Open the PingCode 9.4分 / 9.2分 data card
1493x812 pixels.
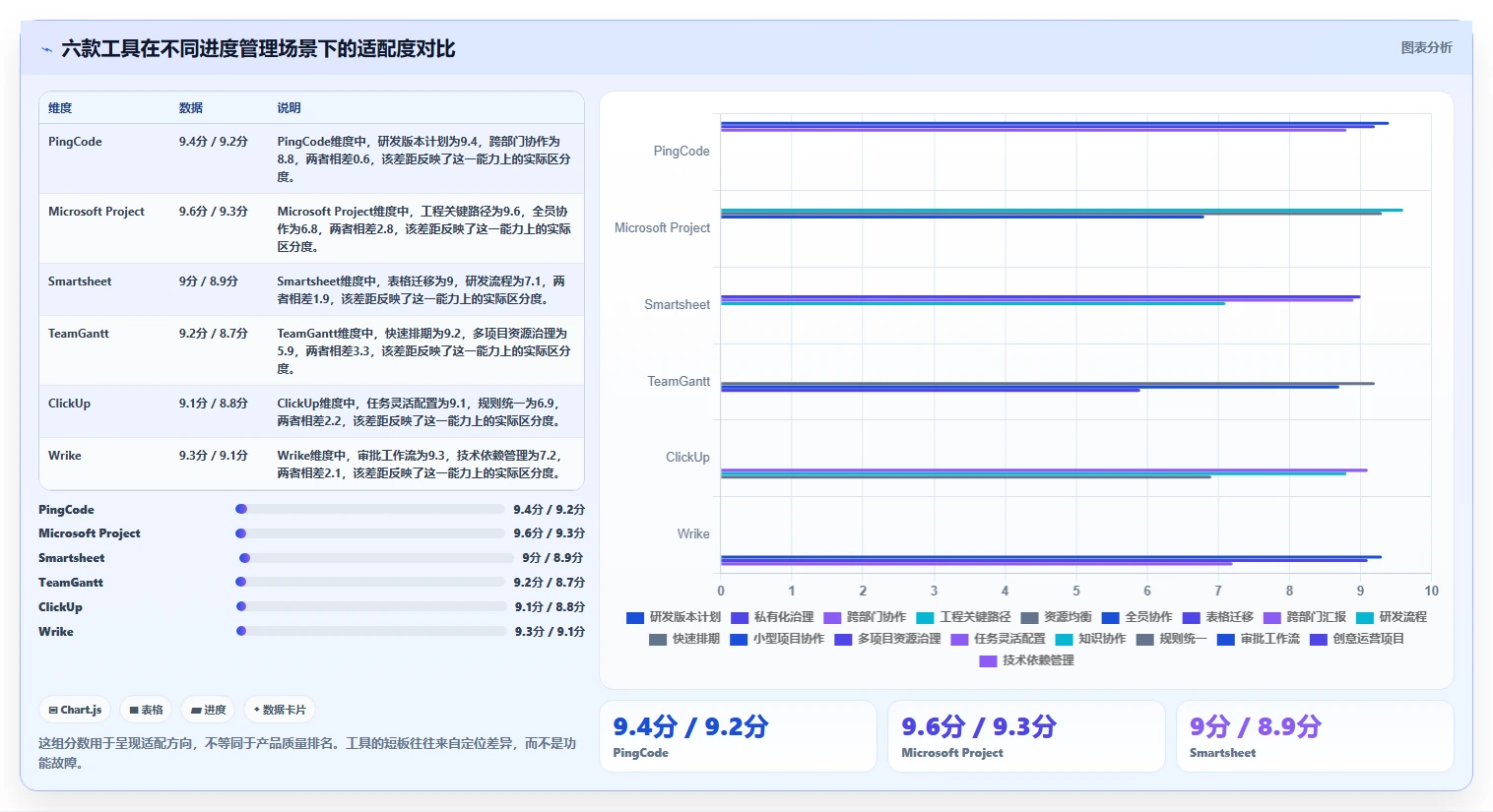(x=738, y=736)
